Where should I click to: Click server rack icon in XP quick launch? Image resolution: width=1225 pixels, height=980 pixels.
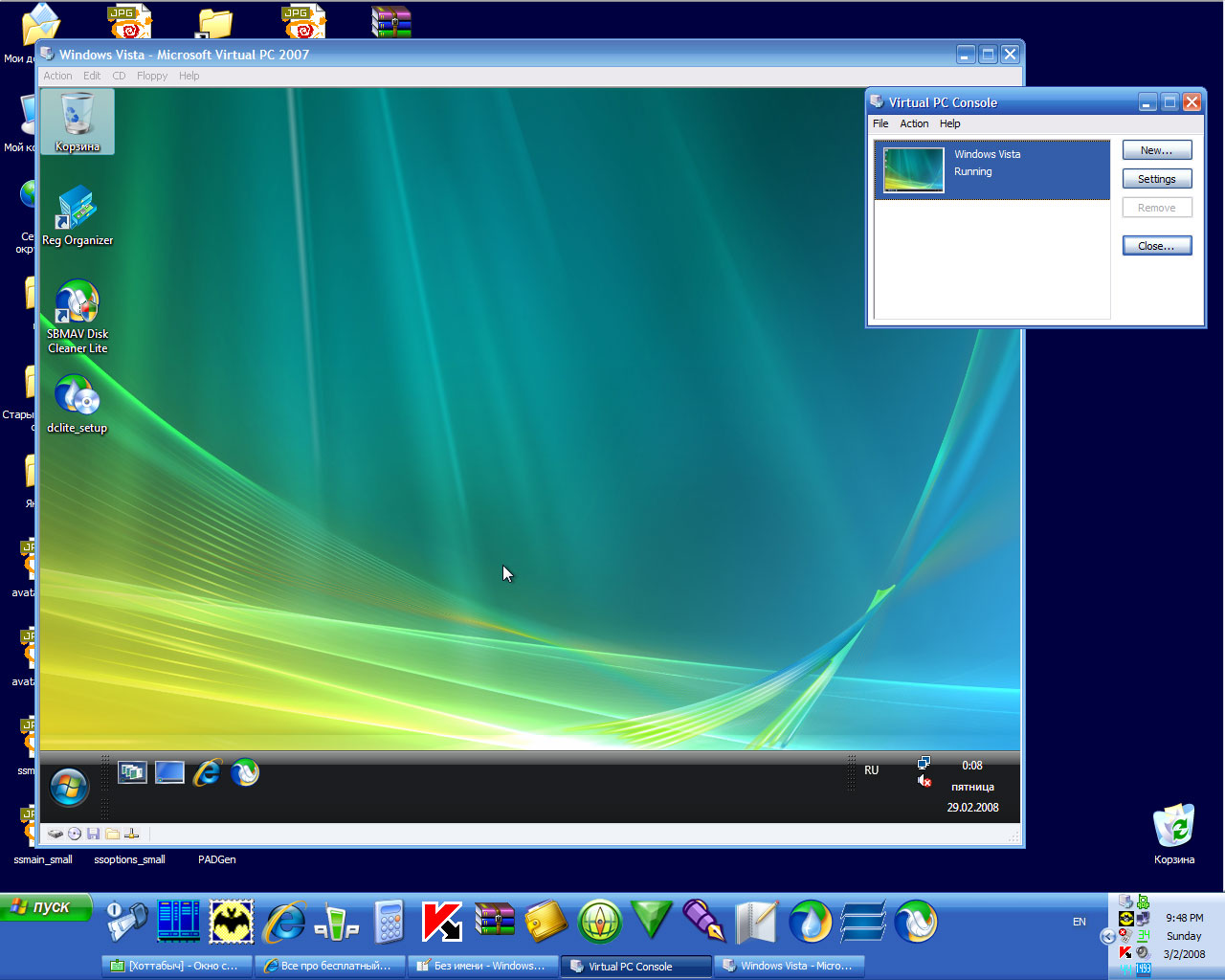coord(179,923)
